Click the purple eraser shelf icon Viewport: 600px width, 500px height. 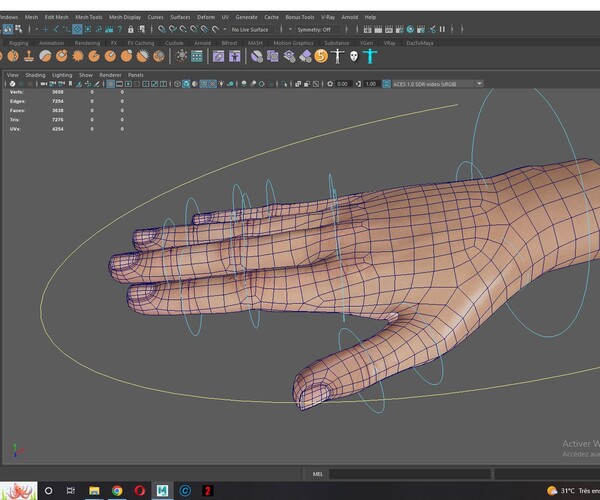point(305,56)
